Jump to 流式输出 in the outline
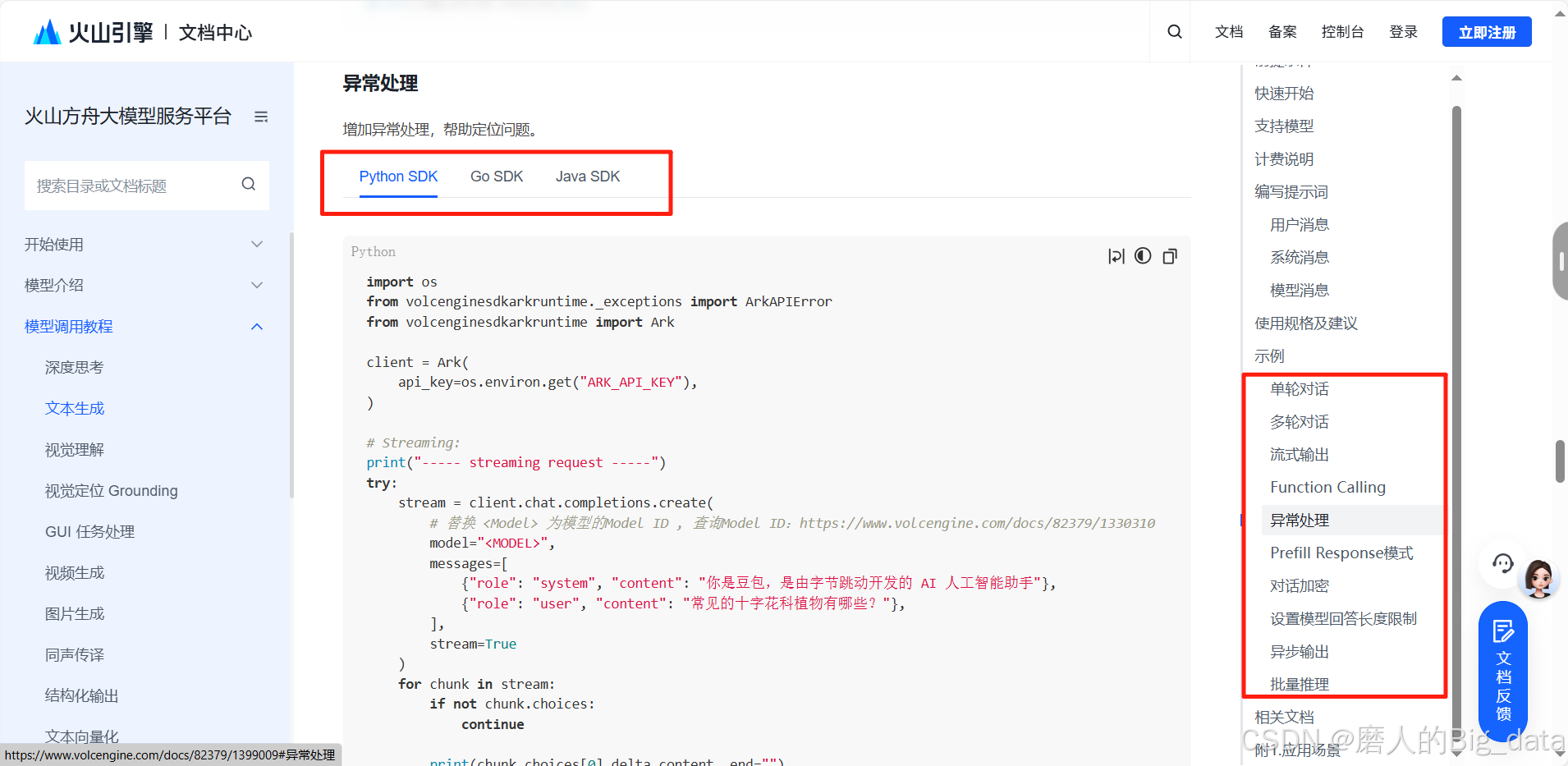Image resolution: width=1568 pixels, height=766 pixels. pos(1300,455)
